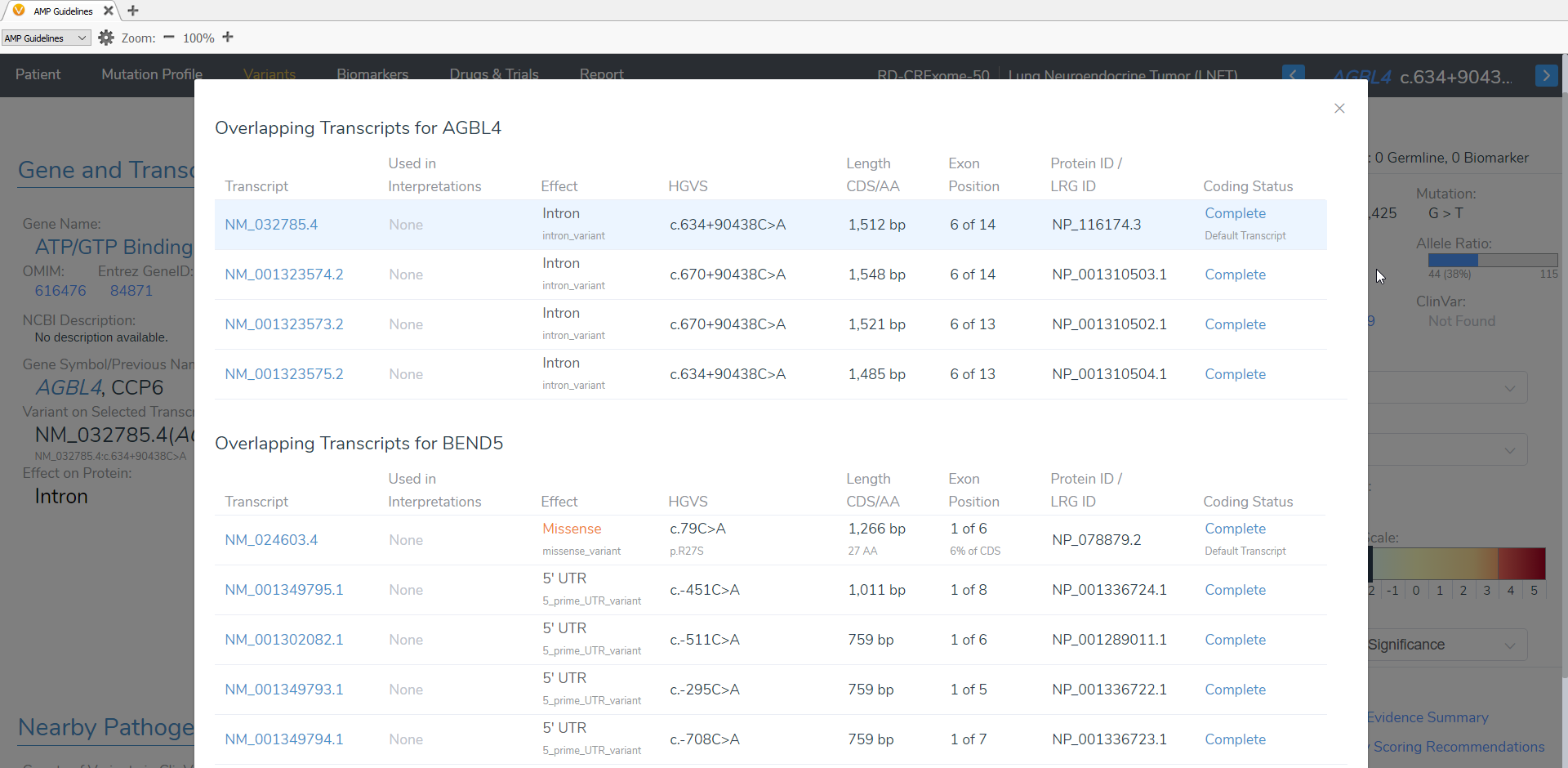Open OMIM link 616476
Viewport: 1568px width, 768px height.
pyautogui.click(x=60, y=291)
